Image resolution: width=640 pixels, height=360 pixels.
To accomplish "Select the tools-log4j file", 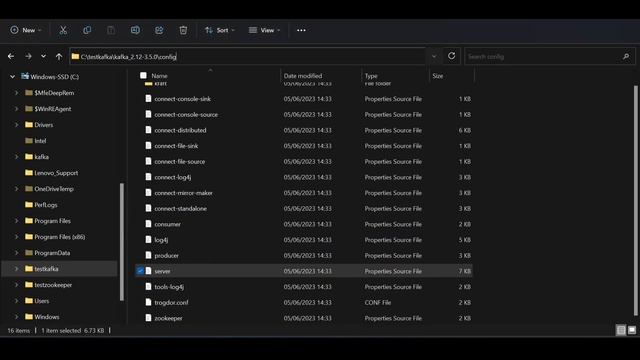I will click(304, 287).
